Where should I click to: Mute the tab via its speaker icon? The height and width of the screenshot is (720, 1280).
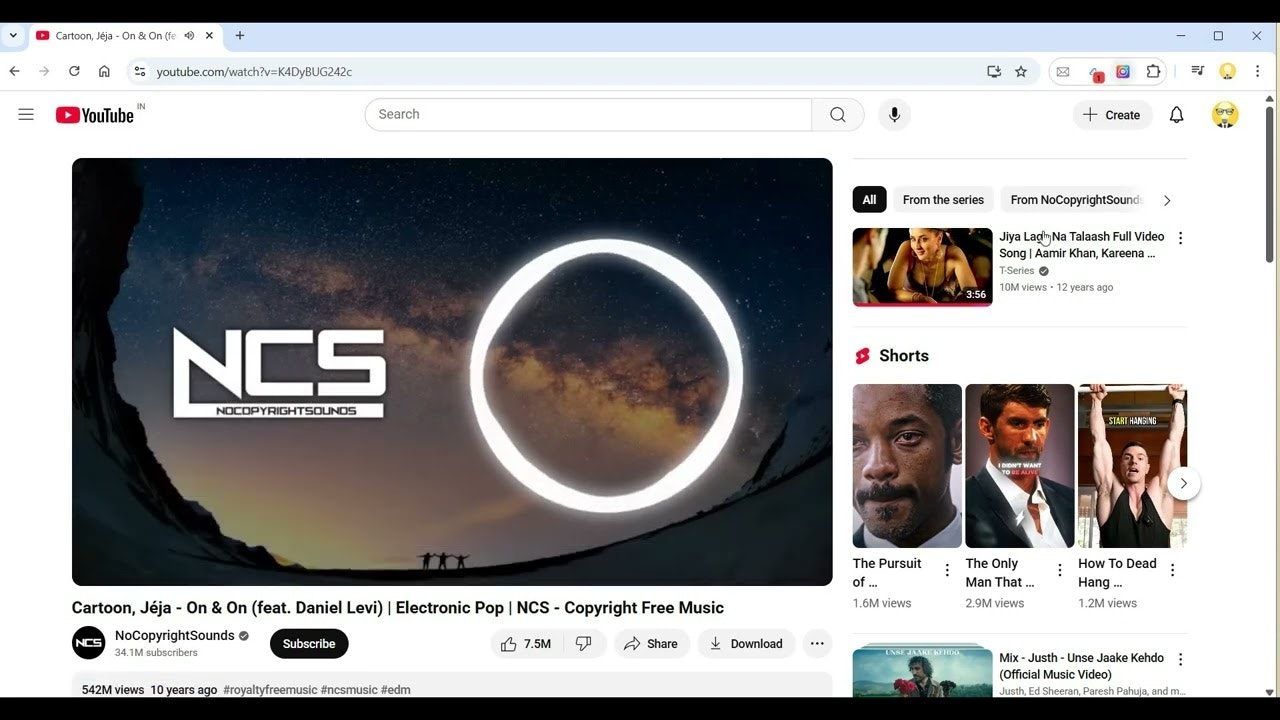tap(188, 35)
